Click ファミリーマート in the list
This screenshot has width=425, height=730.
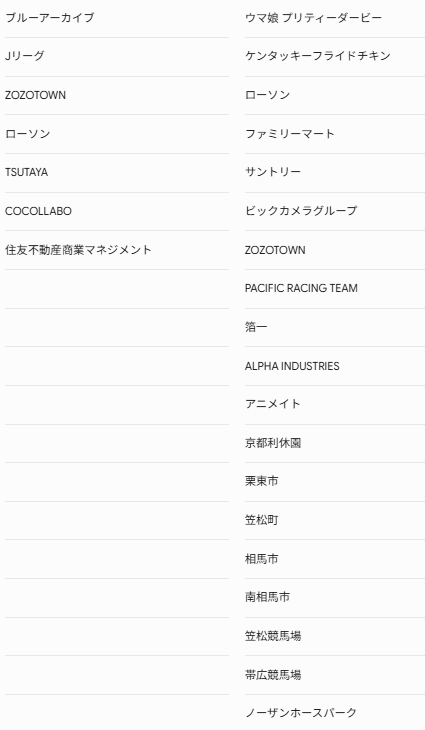pyautogui.click(x=290, y=134)
